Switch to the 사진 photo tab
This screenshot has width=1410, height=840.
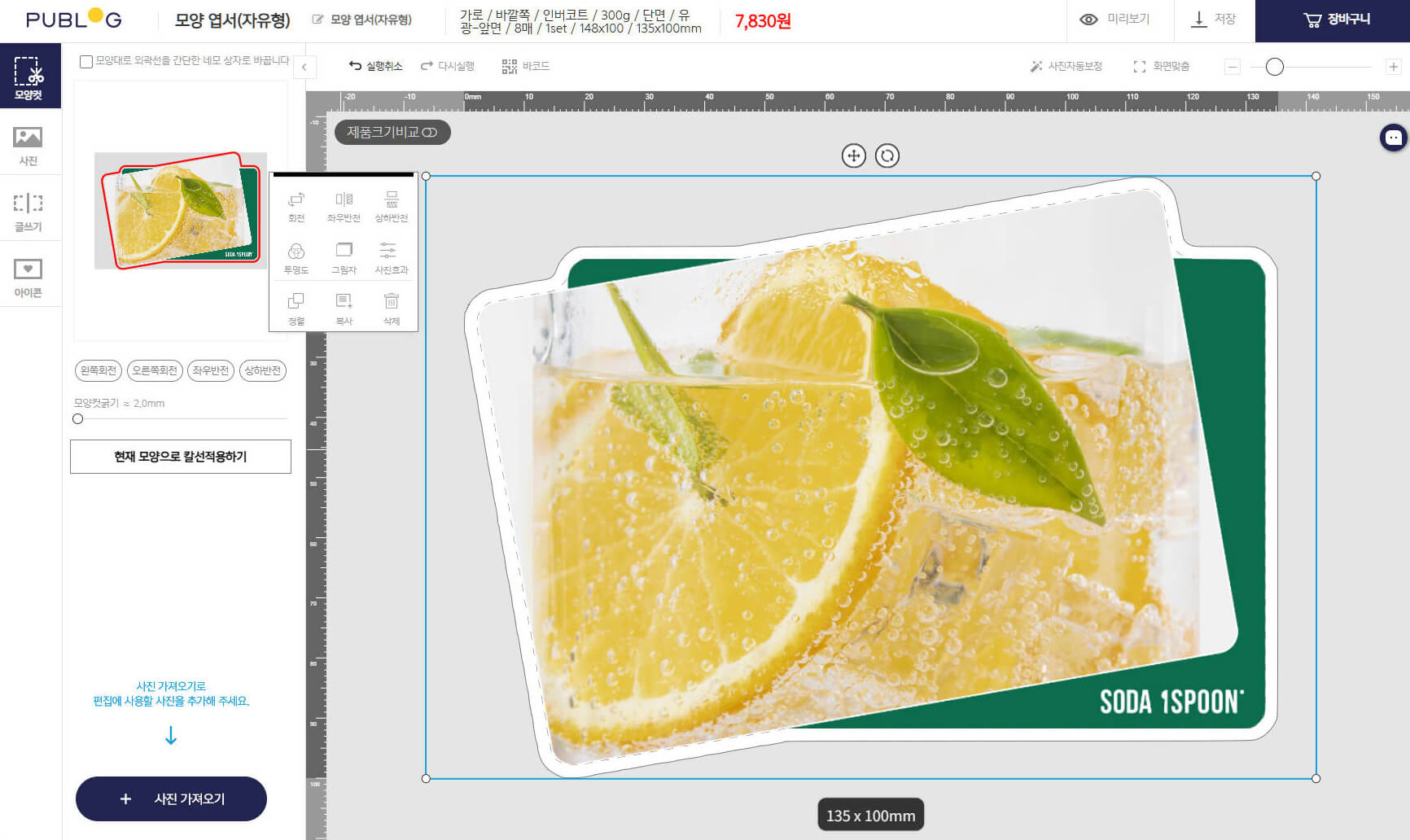(28, 145)
